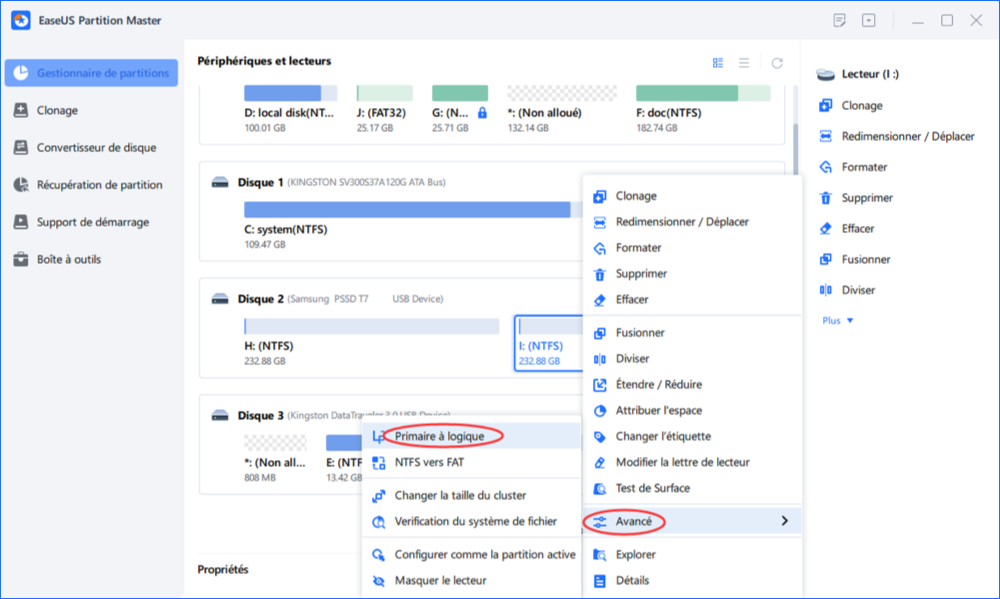
Task: Select Primaire à logique from submenu
Action: coord(440,436)
